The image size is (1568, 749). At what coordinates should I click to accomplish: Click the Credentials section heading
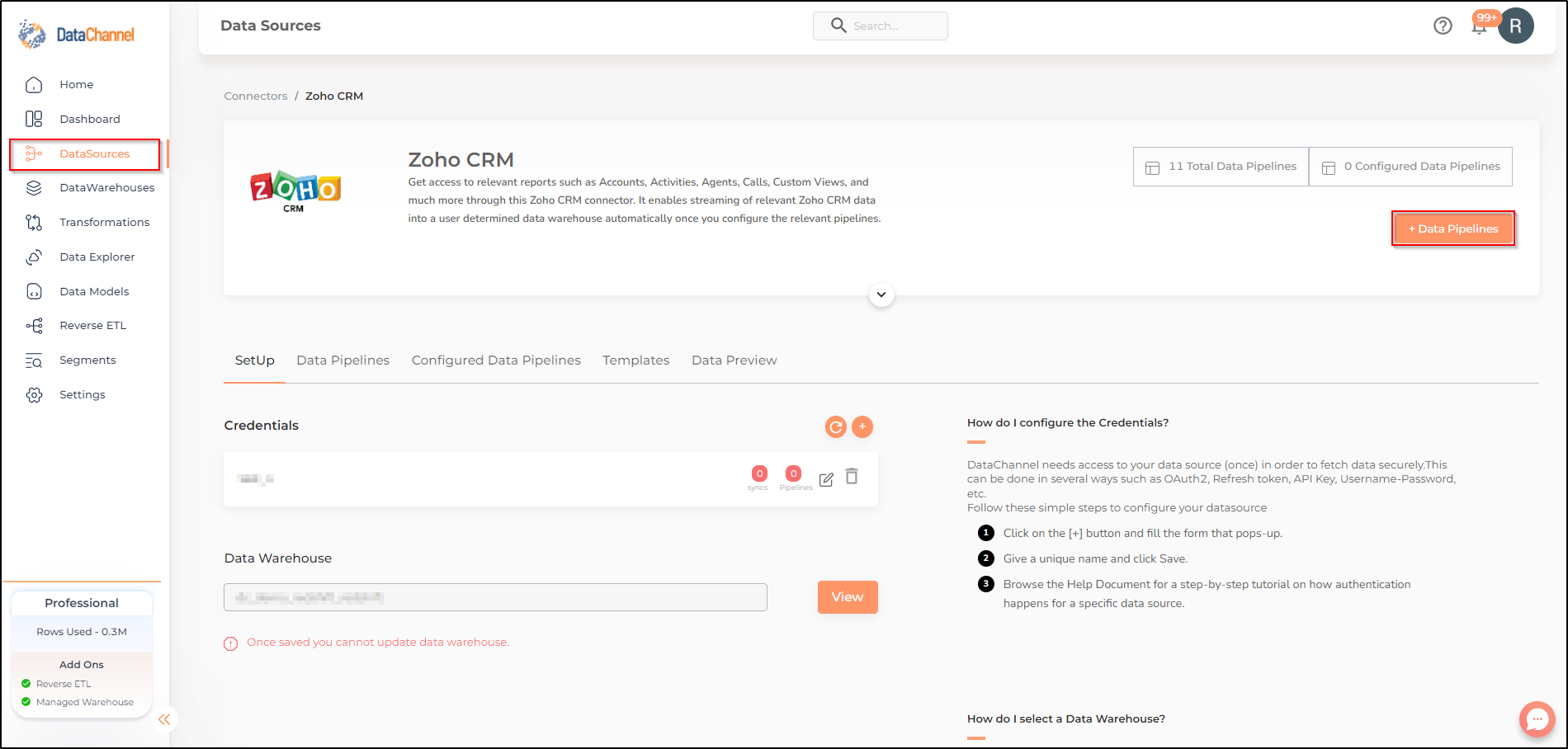[262, 426]
